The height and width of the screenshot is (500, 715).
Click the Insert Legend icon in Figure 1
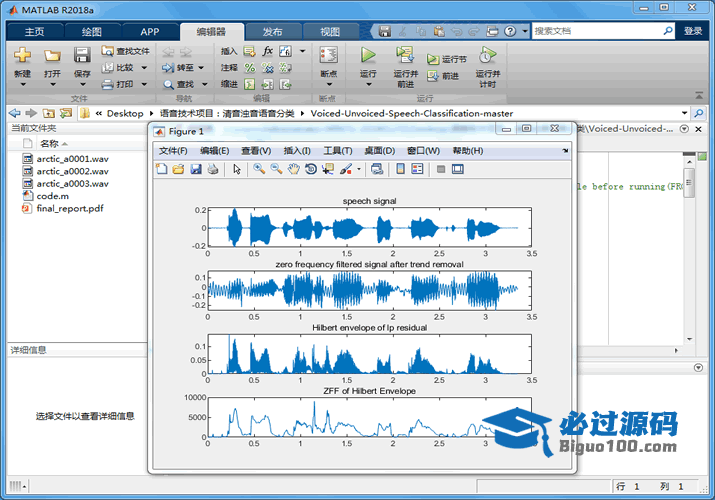coord(417,169)
